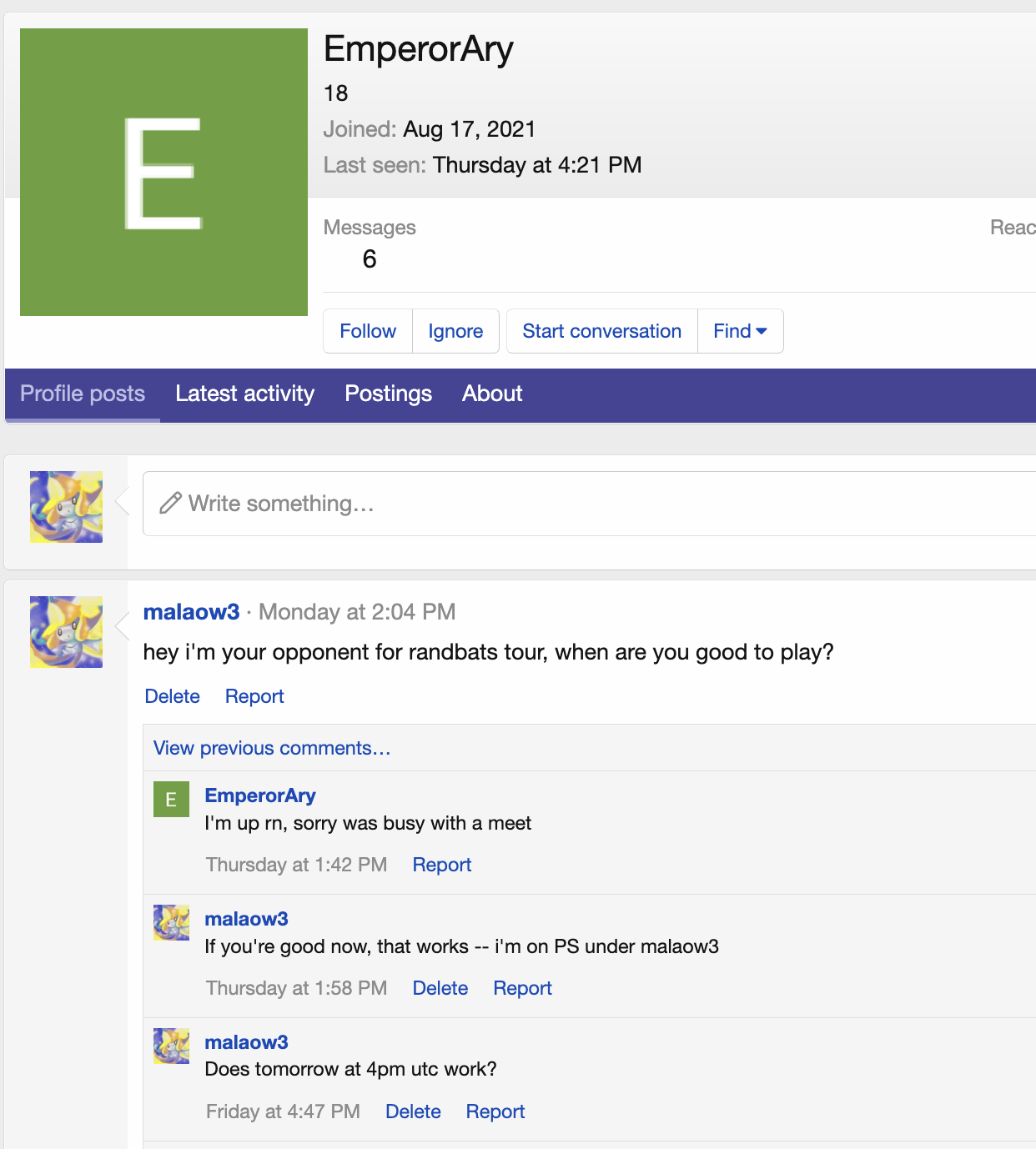Open the Postings tab

click(x=388, y=394)
